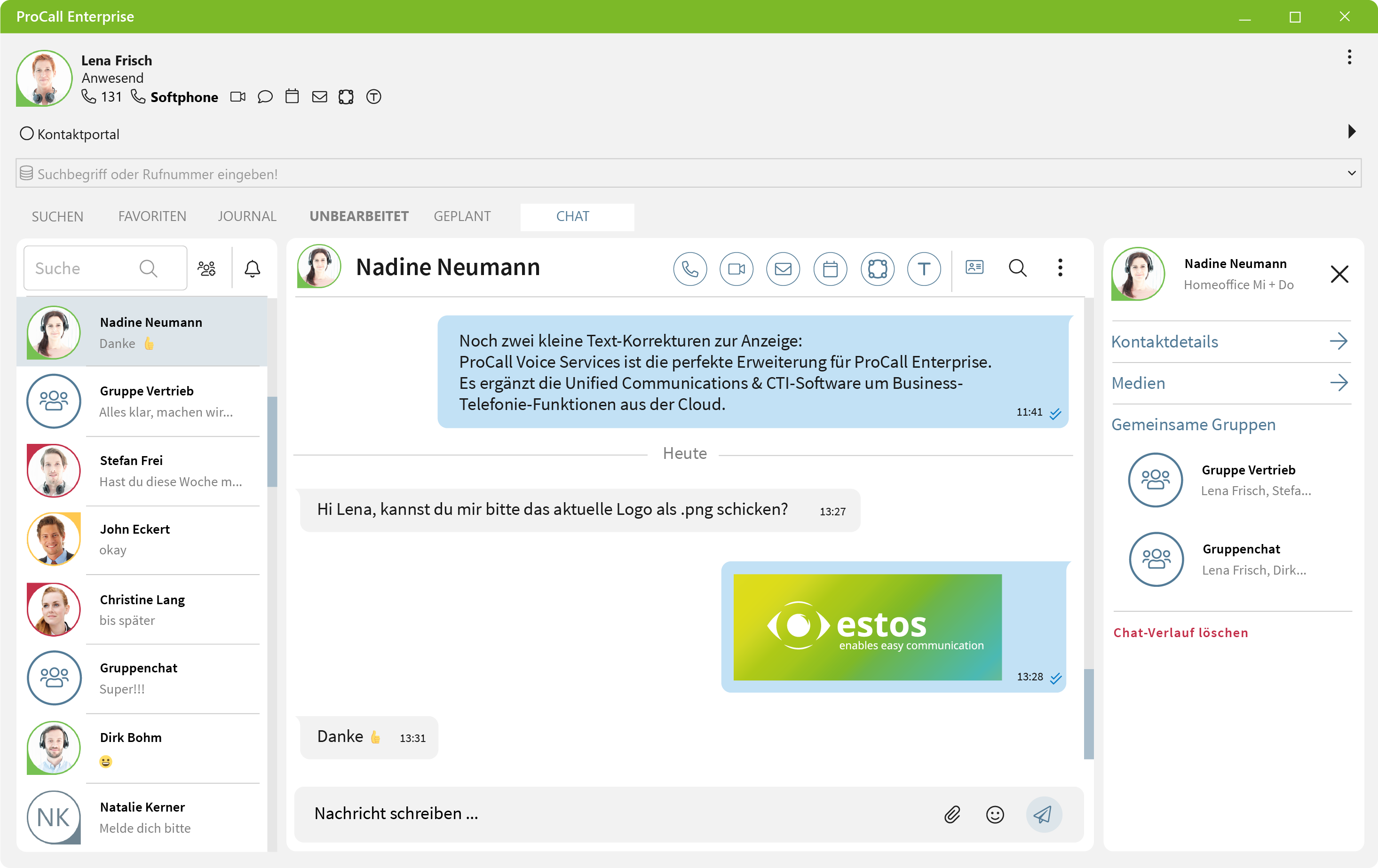Start screen sharing from chat header
Screen dimensions: 1378x868
pos(877,268)
